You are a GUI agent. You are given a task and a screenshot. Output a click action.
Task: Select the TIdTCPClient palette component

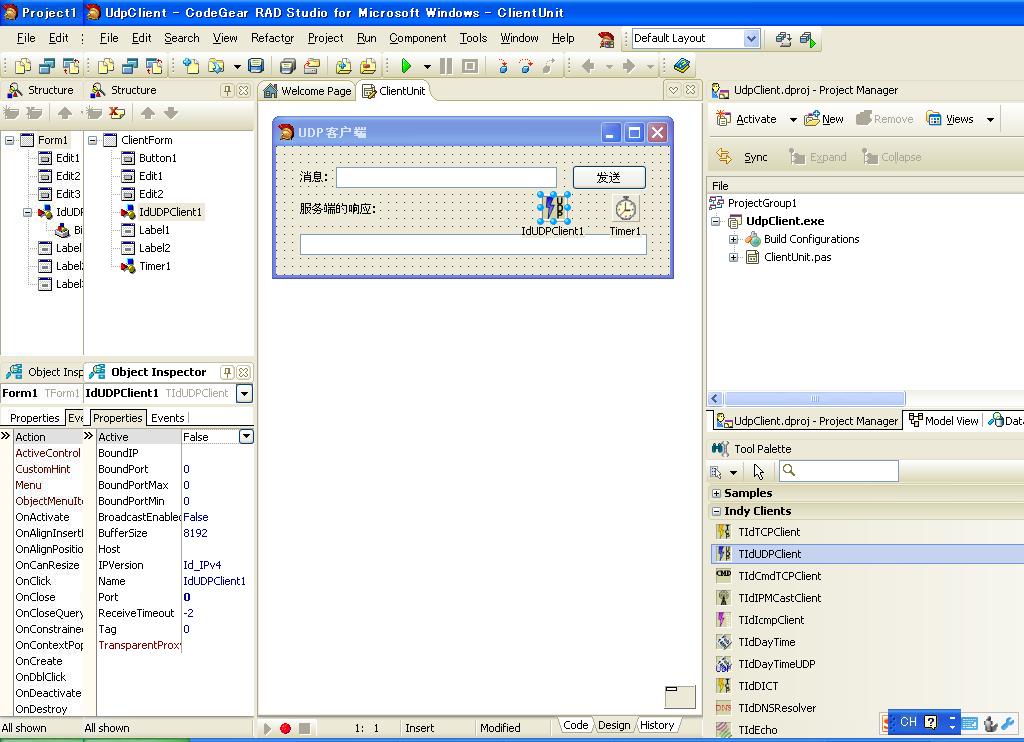point(769,532)
